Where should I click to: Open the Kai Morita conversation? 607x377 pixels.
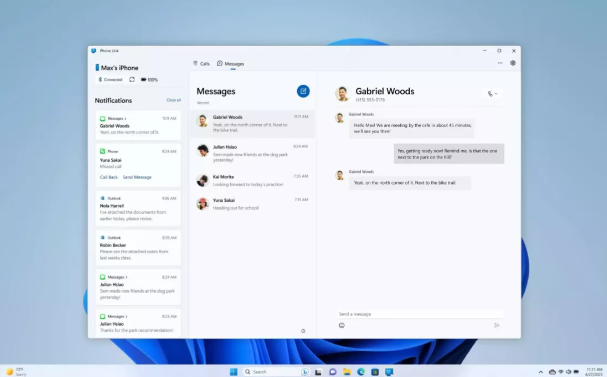(252, 180)
